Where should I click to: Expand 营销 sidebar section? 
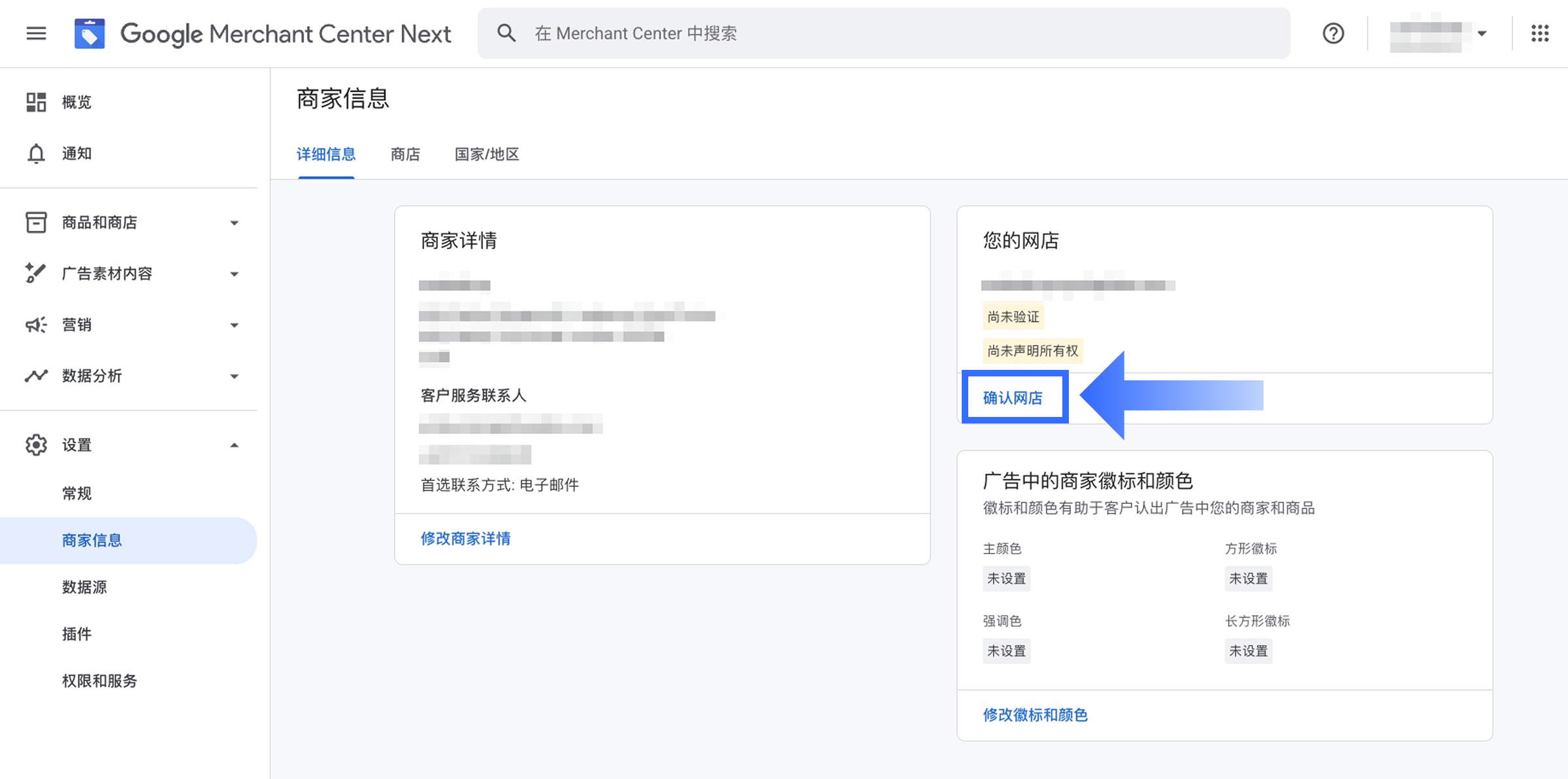pos(234,325)
